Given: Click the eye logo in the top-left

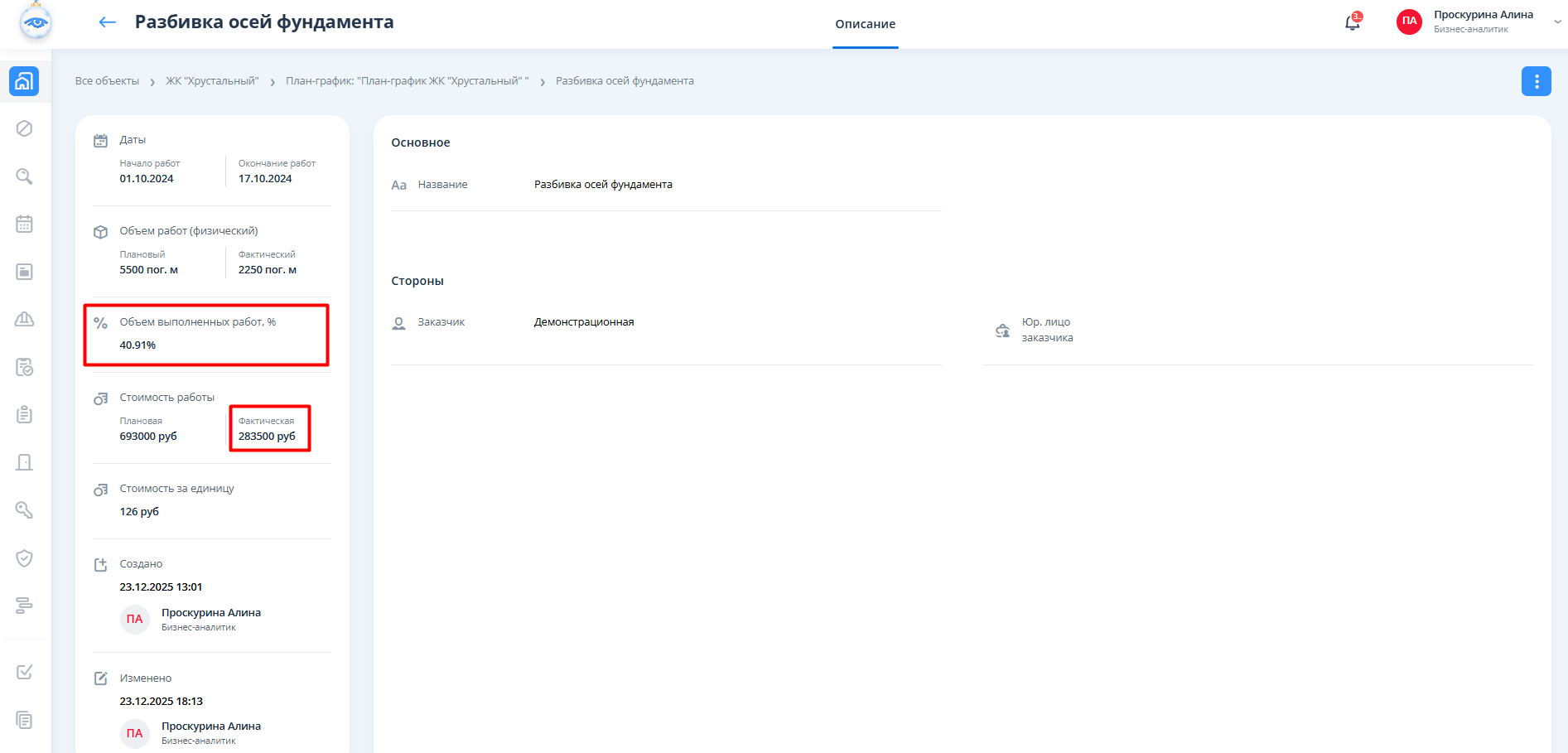Looking at the screenshot, I should [x=36, y=22].
